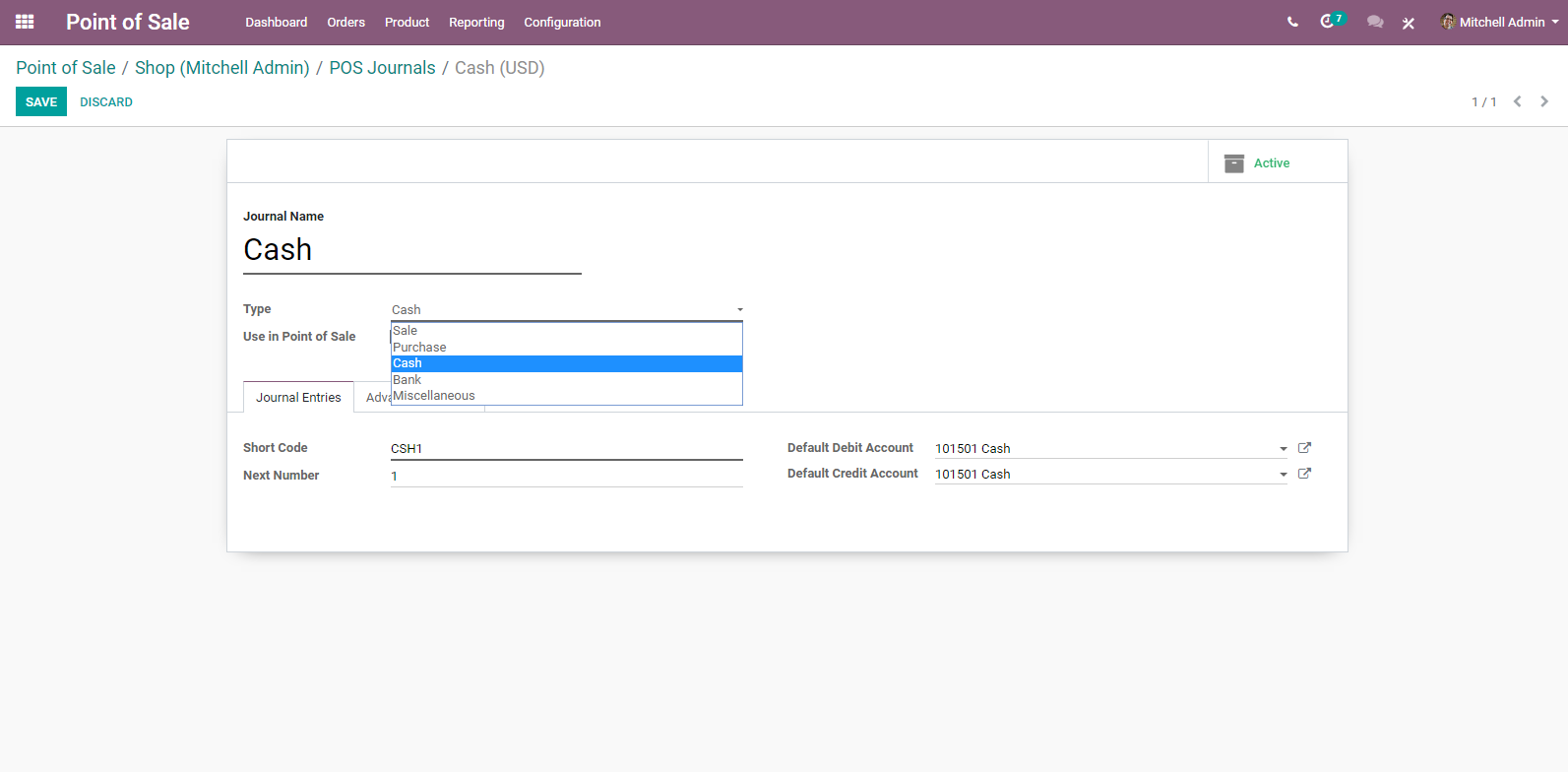The width and height of the screenshot is (1568, 772).
Task: Go to Point of Sale breadcrumb
Action: point(66,68)
